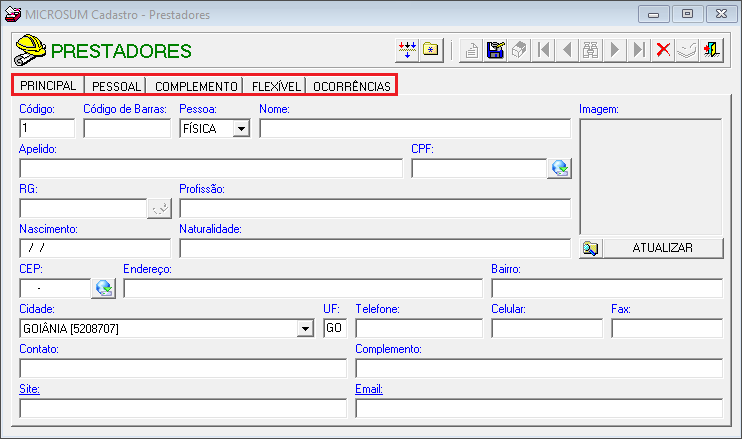
Task: Click the exit door icon in toolbar
Action: coord(711,50)
